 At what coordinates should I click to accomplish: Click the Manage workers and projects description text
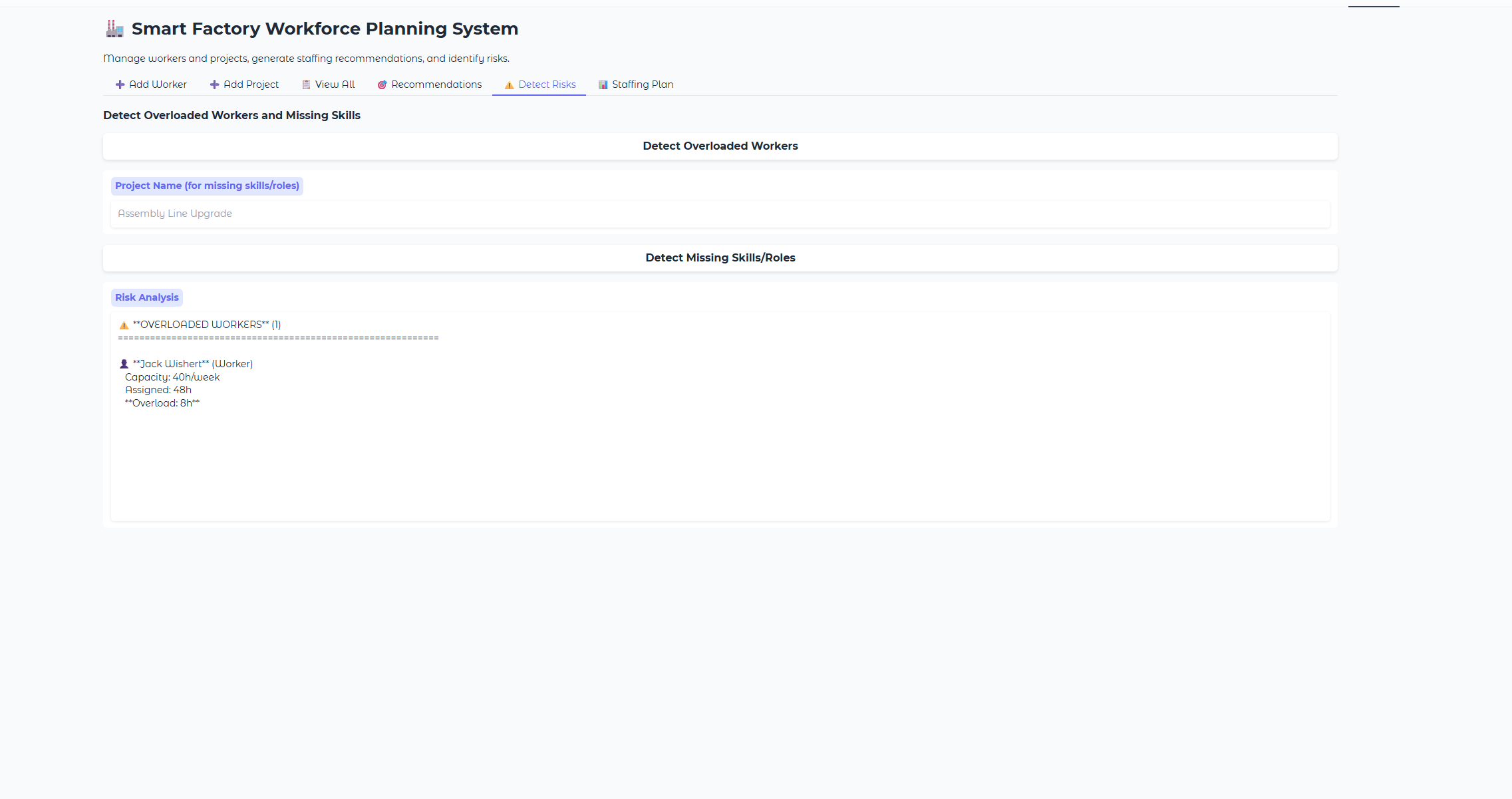[307, 59]
